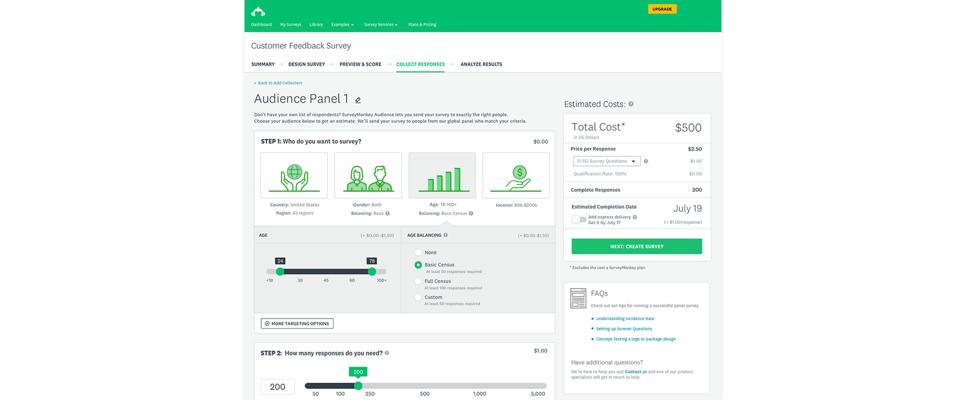Choose the None age balancing option
The image size is (960, 400).
pos(418,252)
